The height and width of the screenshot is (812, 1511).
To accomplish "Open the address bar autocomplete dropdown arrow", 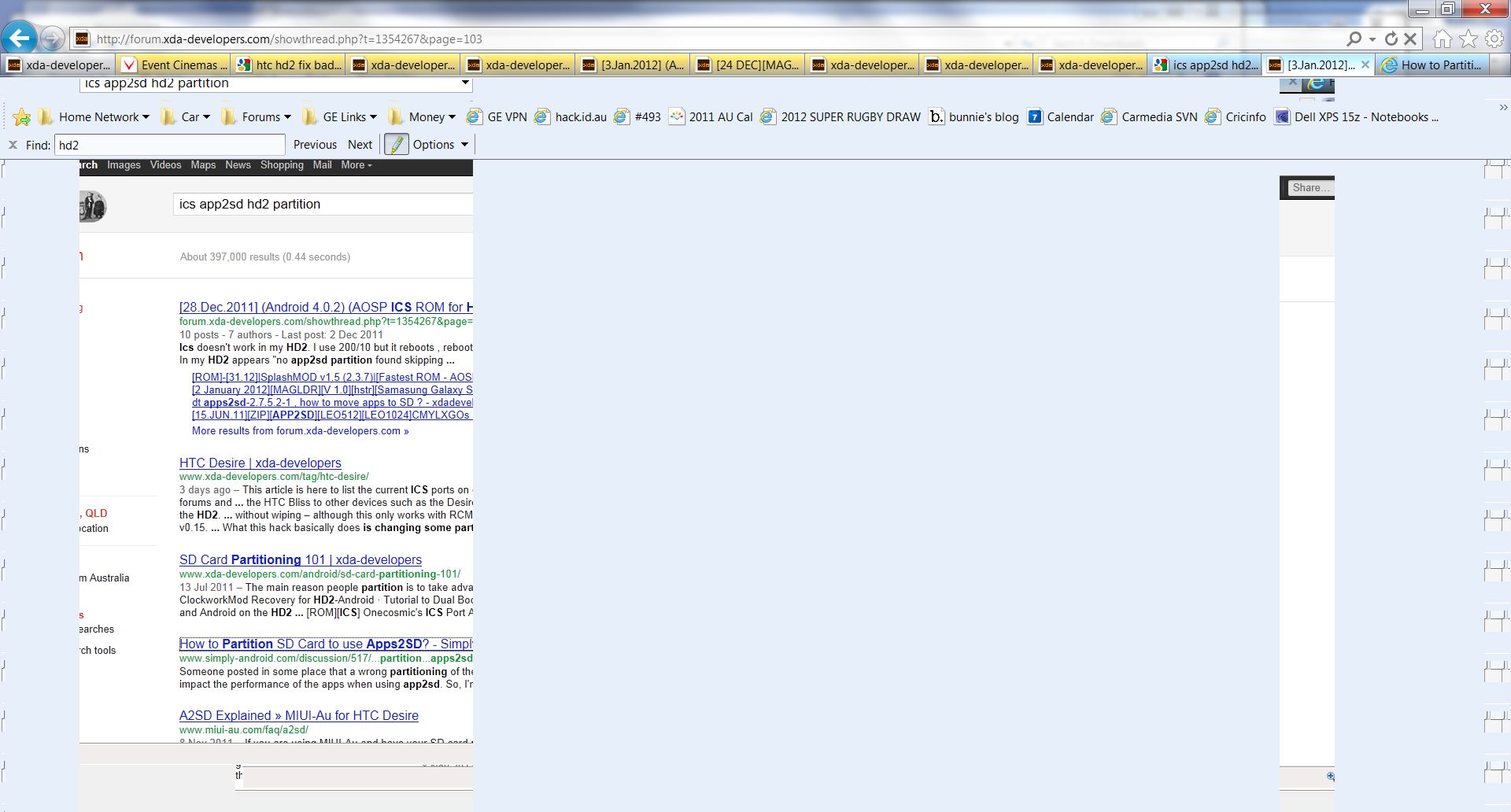I will click(1372, 39).
